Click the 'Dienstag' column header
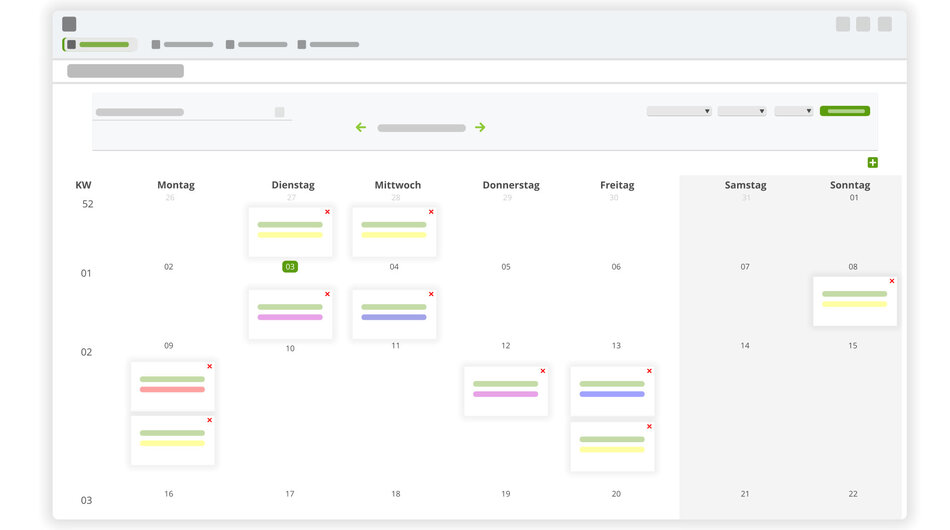The height and width of the screenshot is (530, 950). tap(293, 185)
